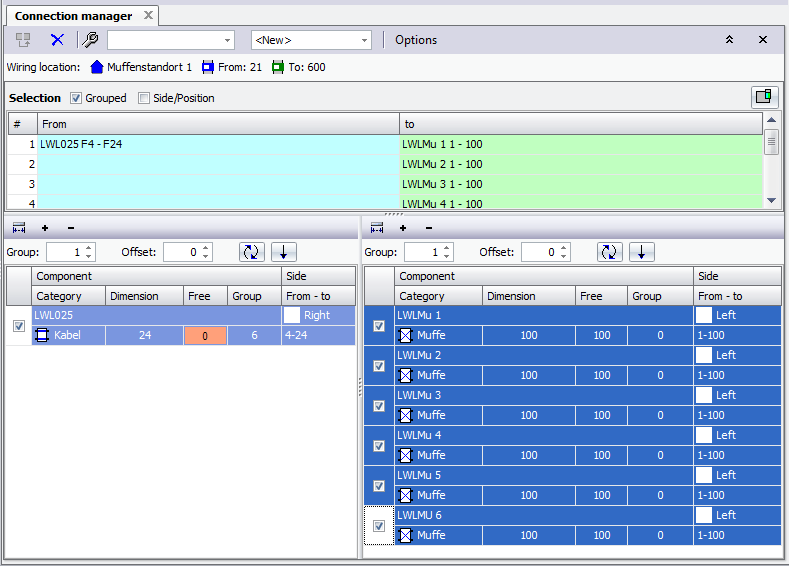This screenshot has height=566, width=789.
Task: Click the plus icon in left pane
Action: pos(45,228)
